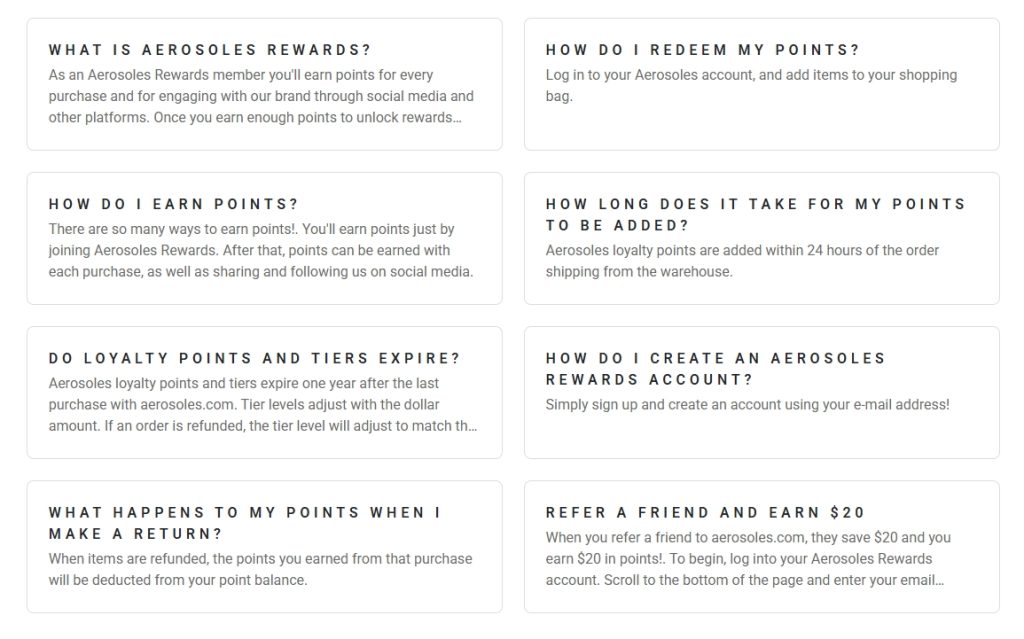This screenshot has height=639, width=1024.
Task: Click the "Log in to your Aerosoles account" answer
Action: 751,85
